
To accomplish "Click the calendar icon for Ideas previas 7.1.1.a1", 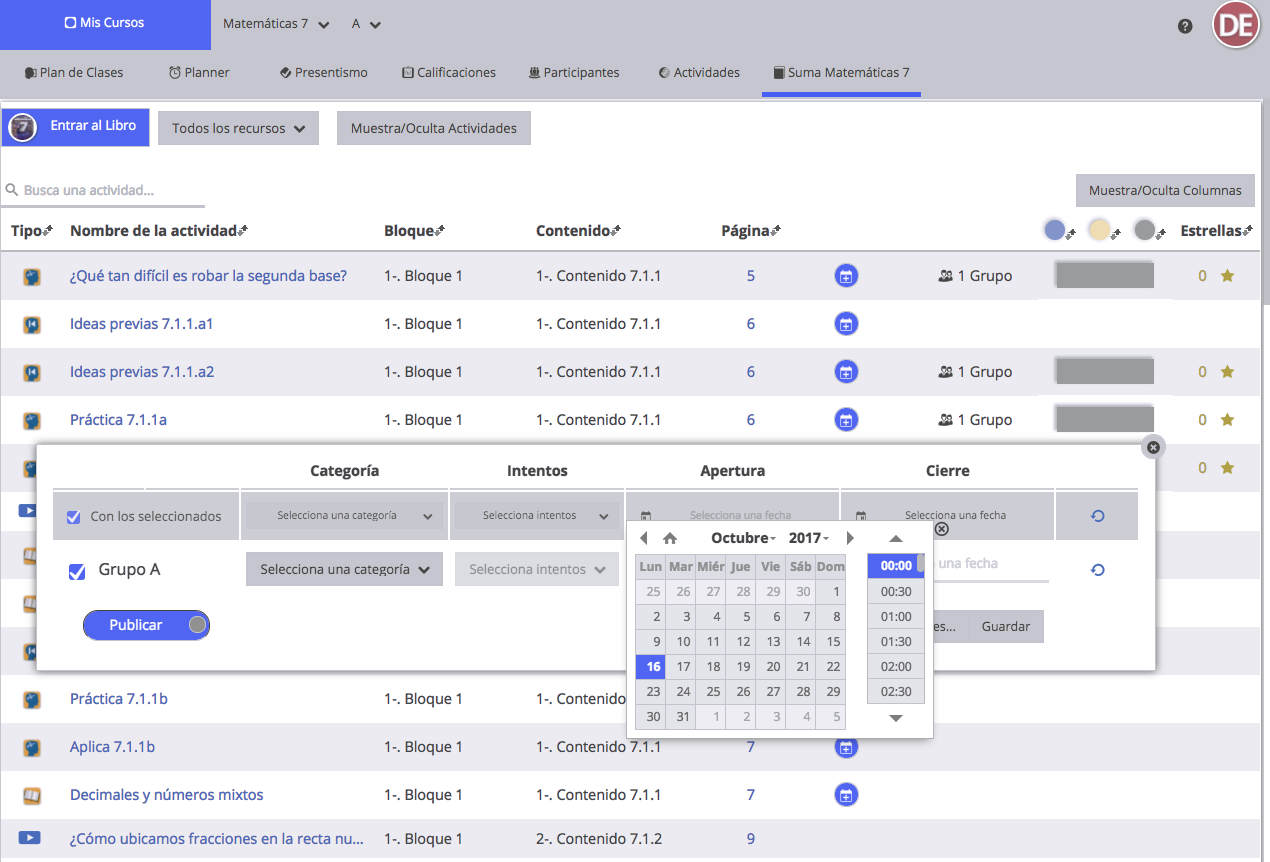I will click(x=846, y=324).
